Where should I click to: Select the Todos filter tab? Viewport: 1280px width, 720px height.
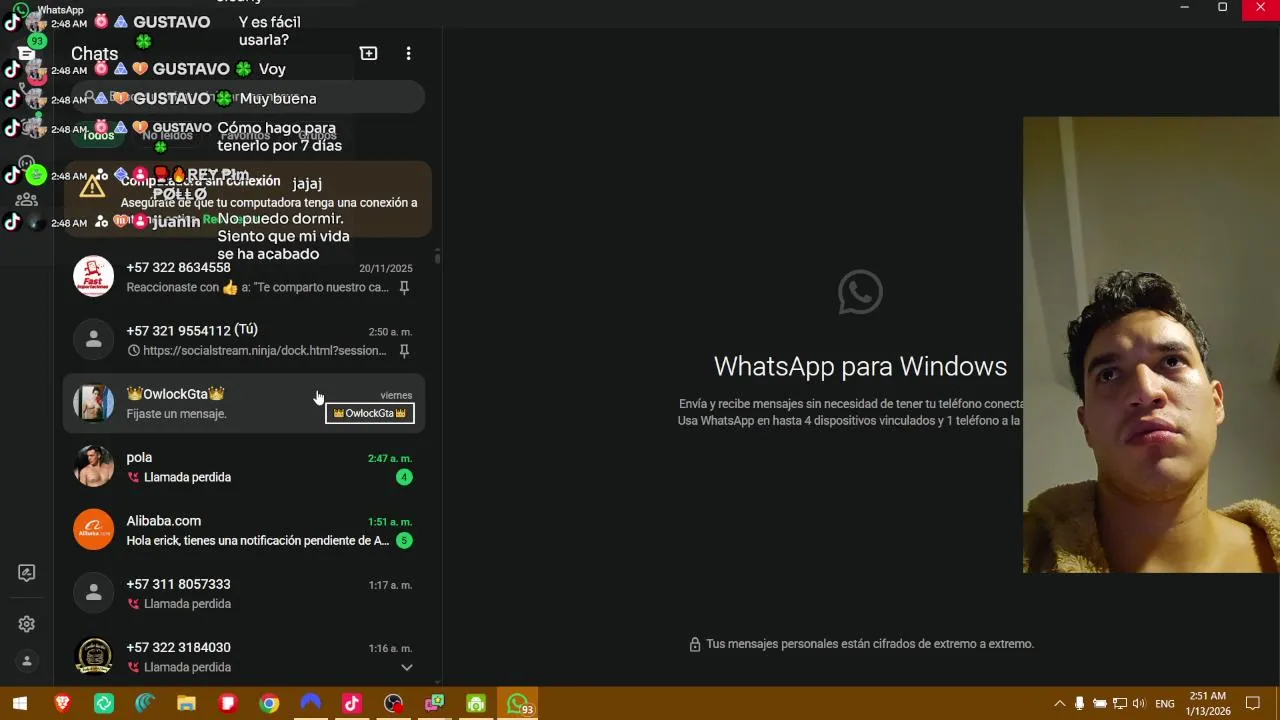point(98,136)
